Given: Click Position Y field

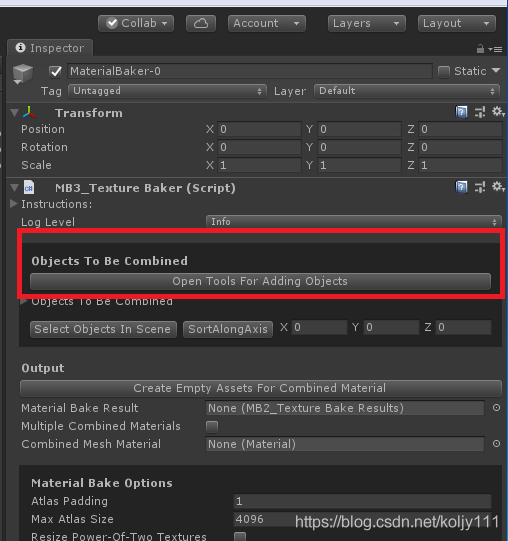Looking at the screenshot, I should (x=359, y=129).
